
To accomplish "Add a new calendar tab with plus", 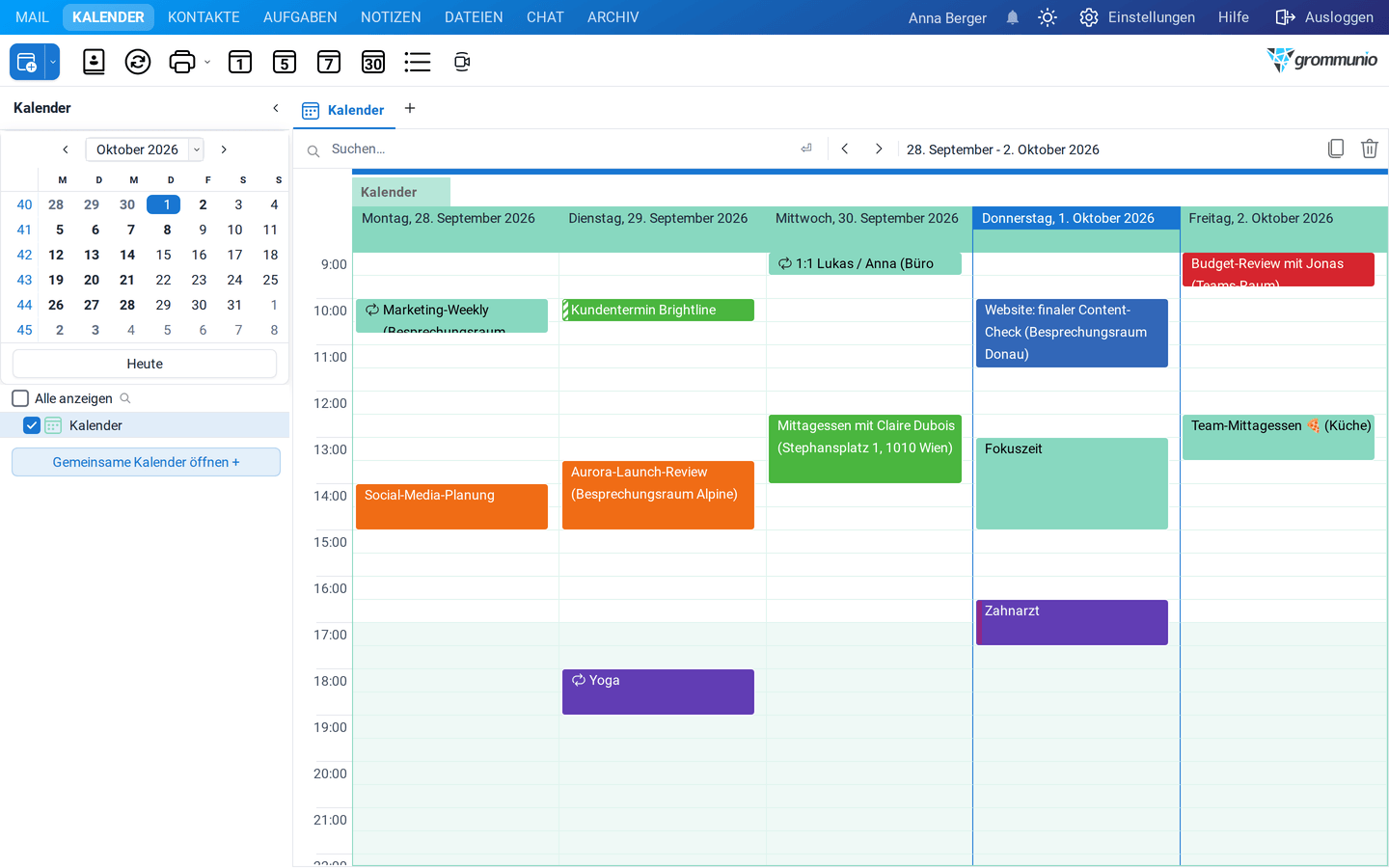I will pos(410,108).
